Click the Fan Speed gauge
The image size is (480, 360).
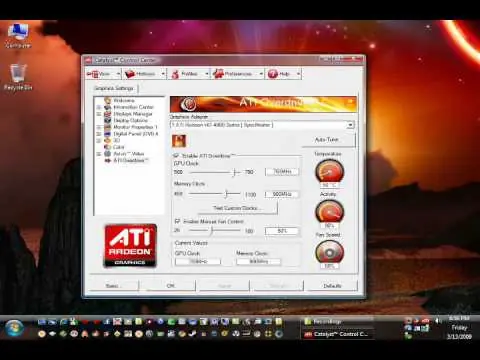coord(329,252)
